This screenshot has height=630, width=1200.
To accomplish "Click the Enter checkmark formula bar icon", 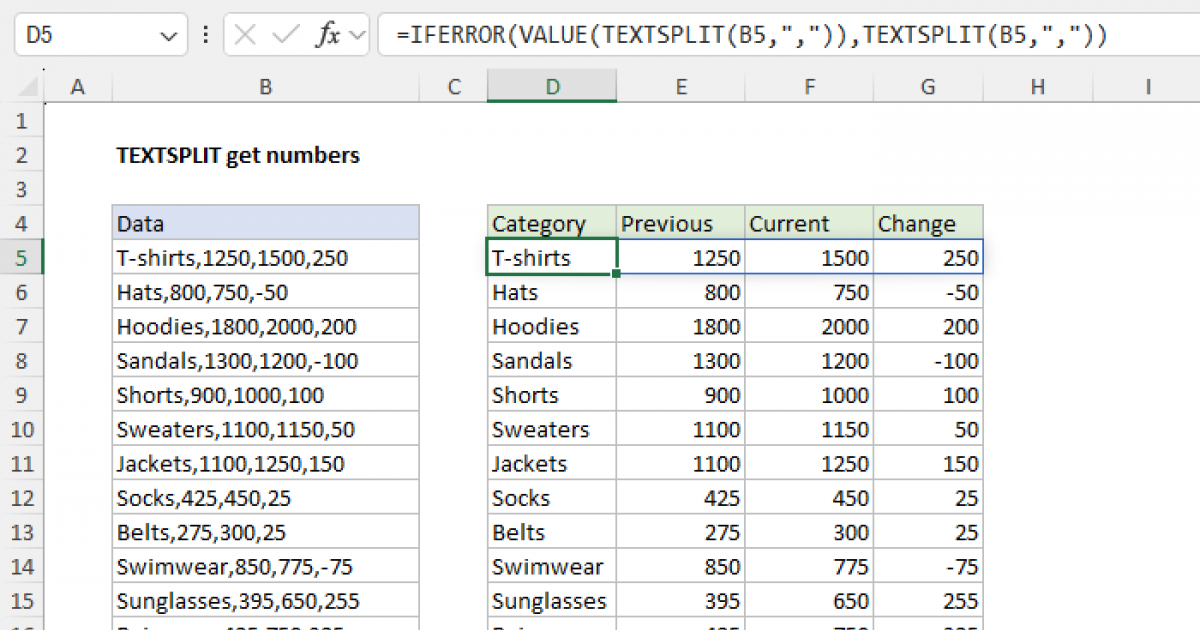I will tap(286, 36).
